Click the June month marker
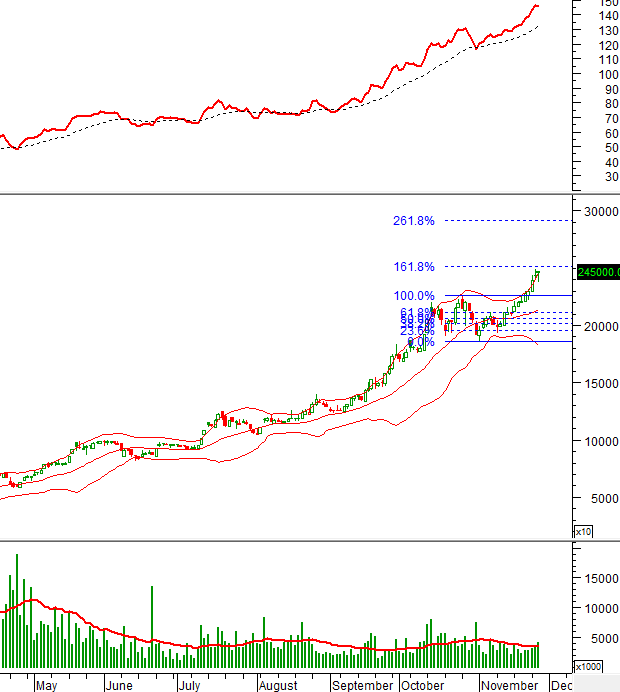The image size is (620, 692). (x=118, y=686)
